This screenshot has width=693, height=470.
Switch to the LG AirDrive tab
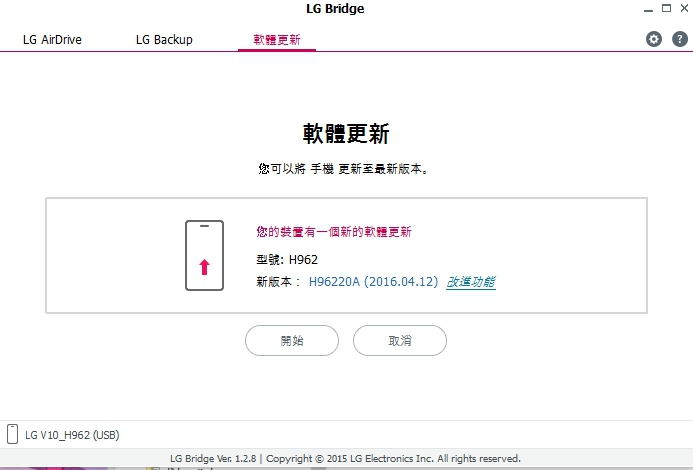coord(52,39)
